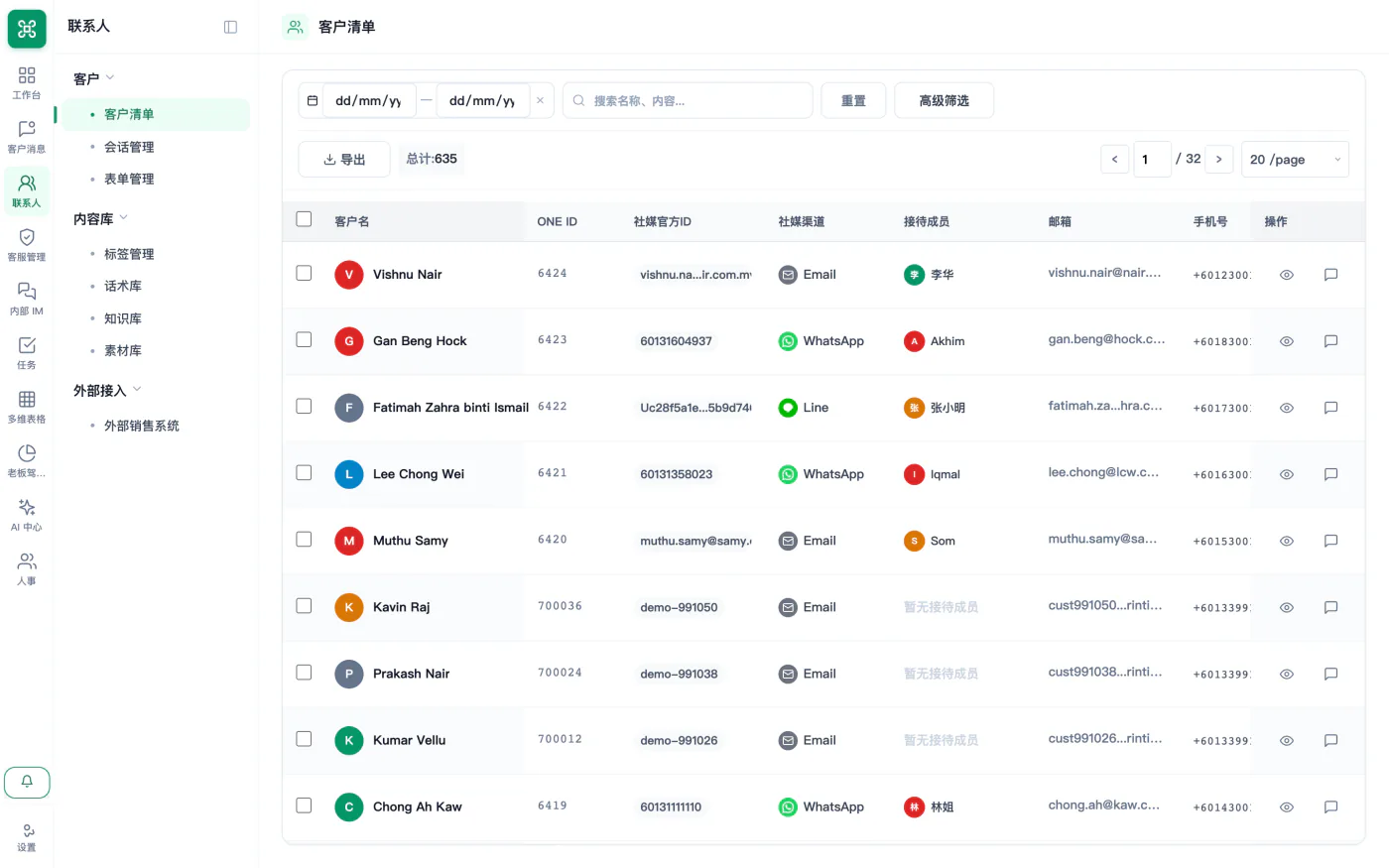Open 高级筛选 advanced filter
1389x868 pixels.
click(944, 100)
